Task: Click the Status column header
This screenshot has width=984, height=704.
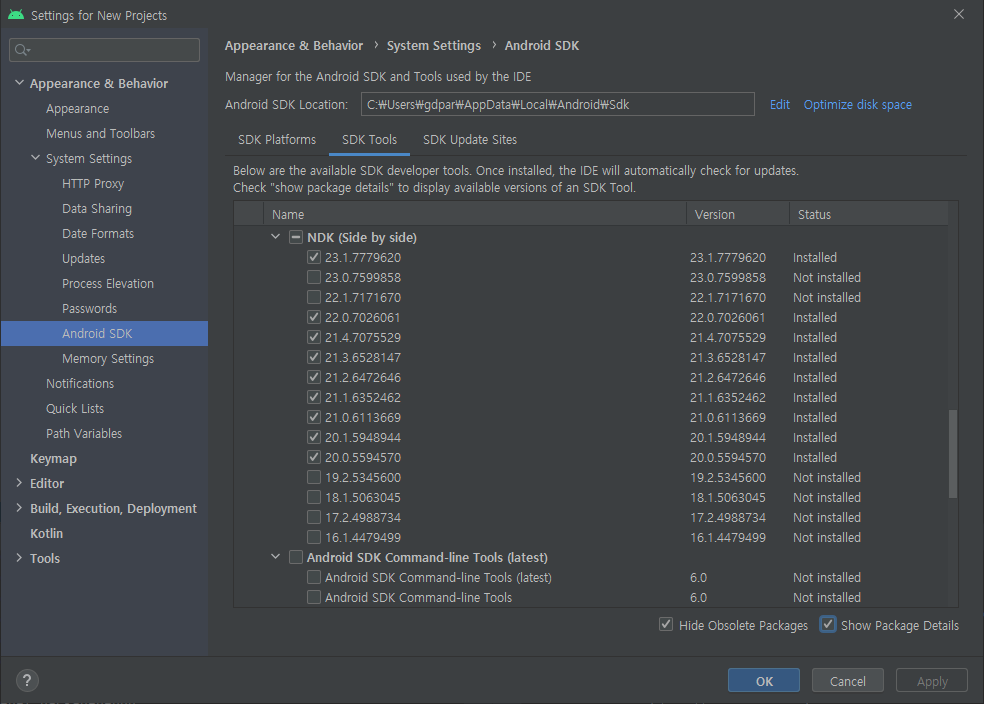Action: 869,214
